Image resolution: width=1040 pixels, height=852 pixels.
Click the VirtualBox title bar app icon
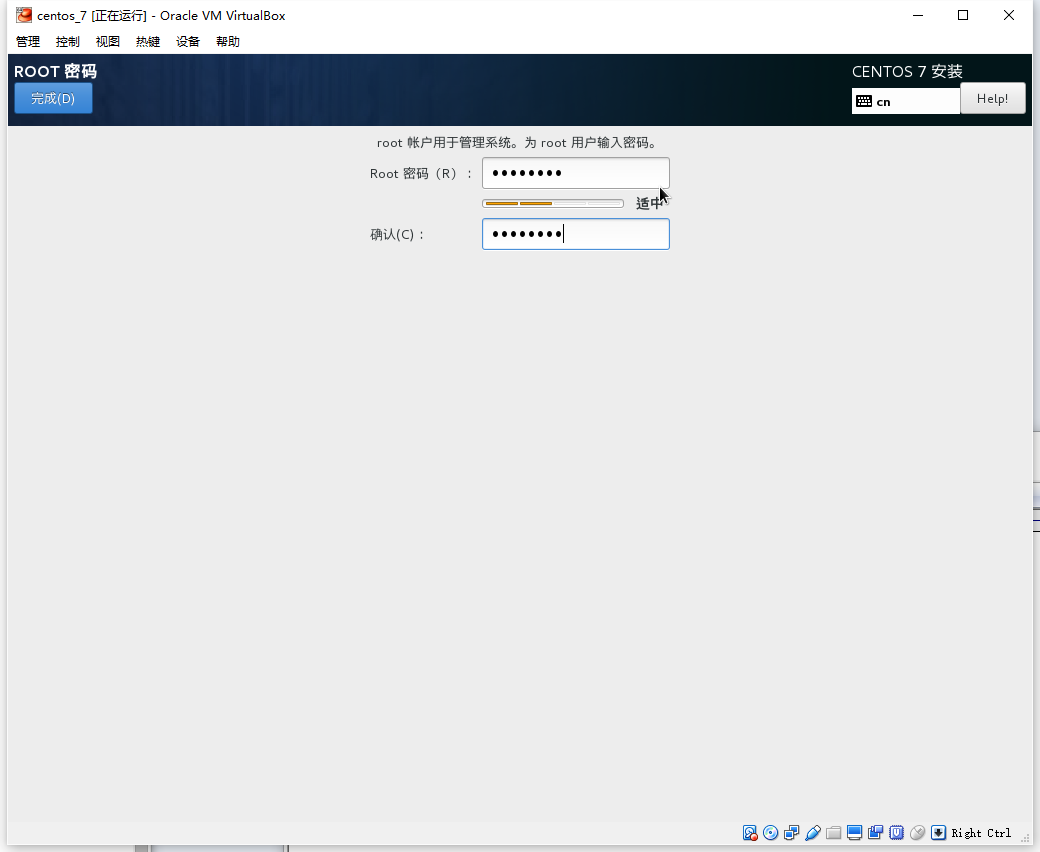pos(24,15)
